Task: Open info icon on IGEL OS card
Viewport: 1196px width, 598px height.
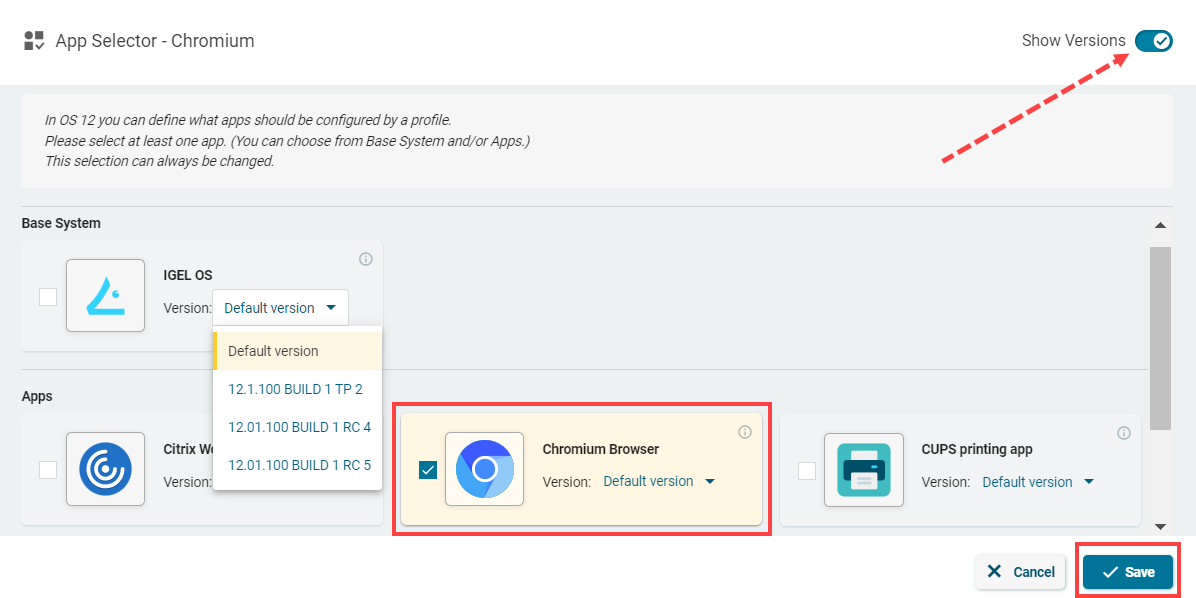Action: (366, 259)
